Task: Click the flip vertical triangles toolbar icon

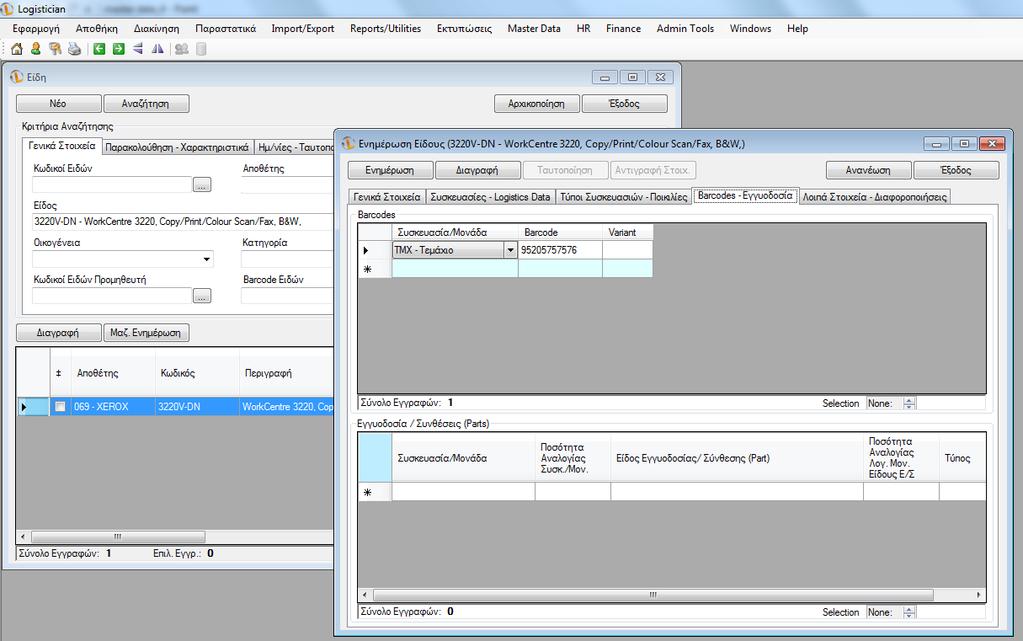Action: (x=138, y=49)
